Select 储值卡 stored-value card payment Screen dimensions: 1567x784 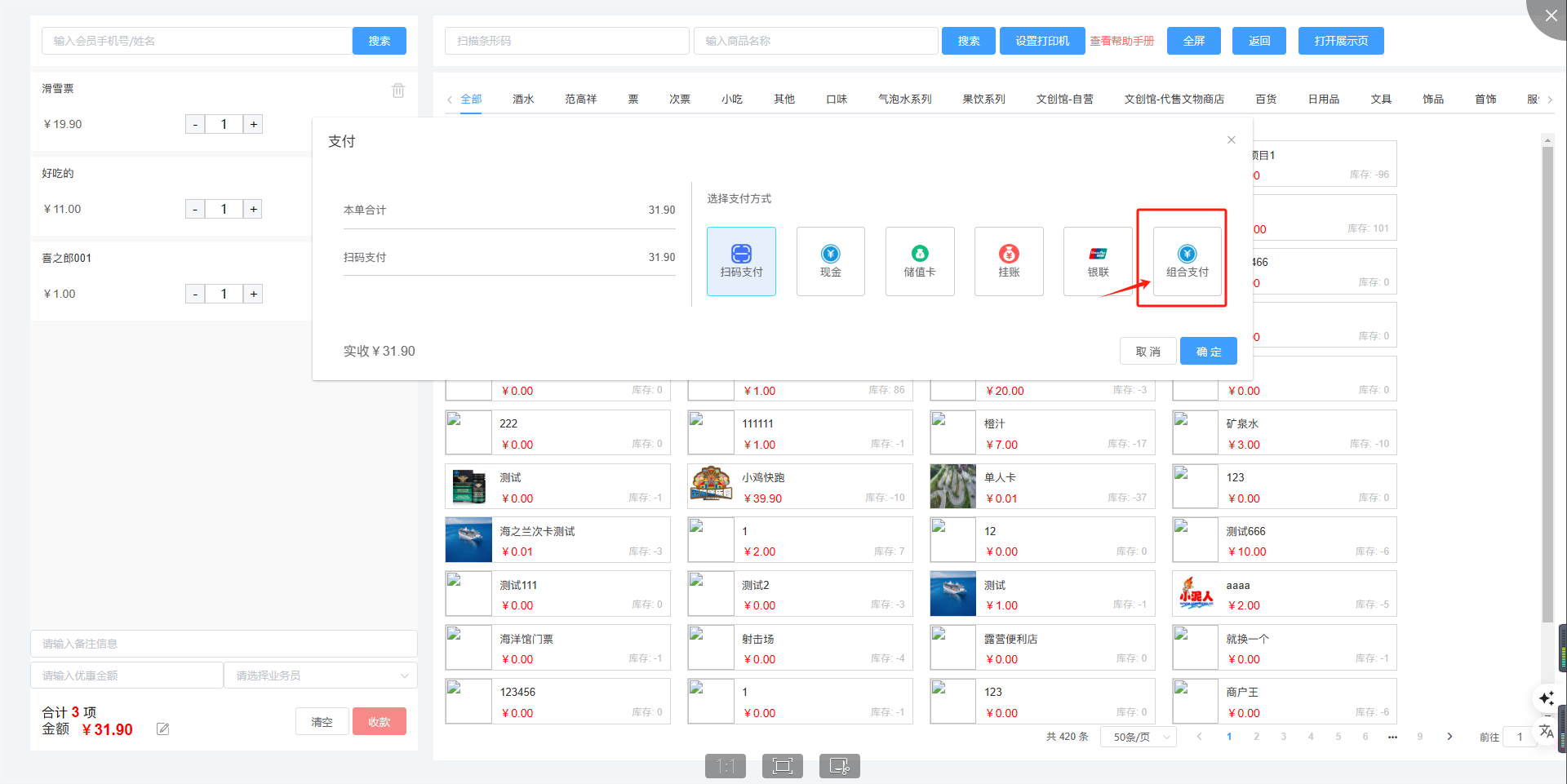[919, 261]
